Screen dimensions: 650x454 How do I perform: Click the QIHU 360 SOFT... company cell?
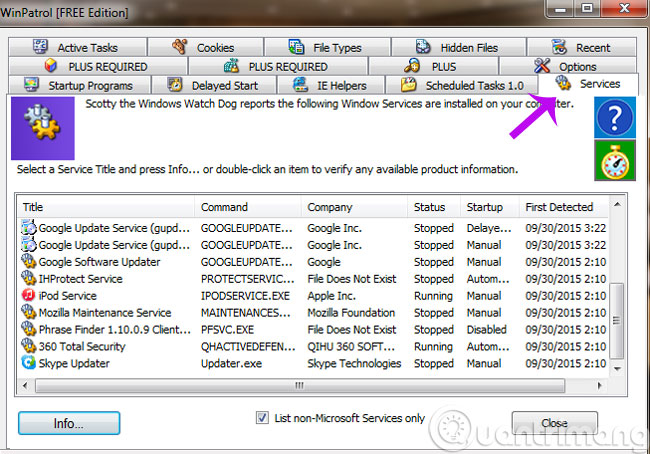(351, 346)
